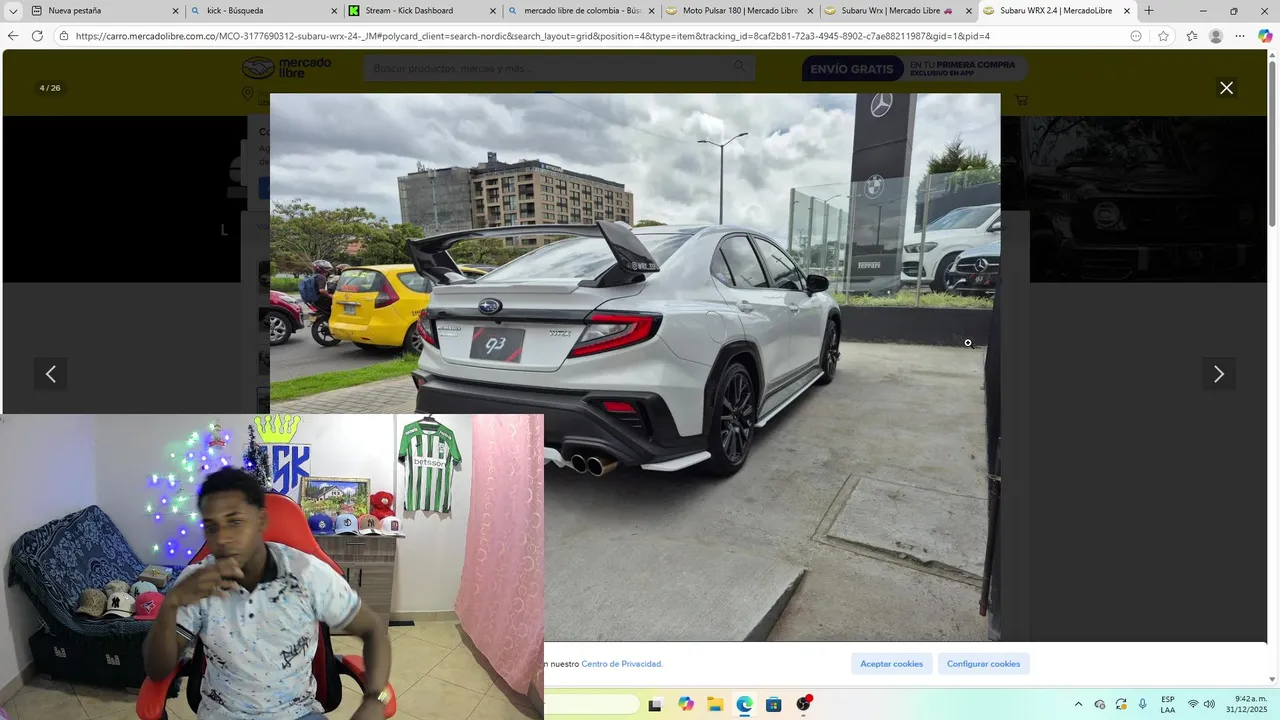Image resolution: width=1280 pixels, height=720 pixels.
Task: Click the address bar URL
Action: pyautogui.click(x=532, y=36)
